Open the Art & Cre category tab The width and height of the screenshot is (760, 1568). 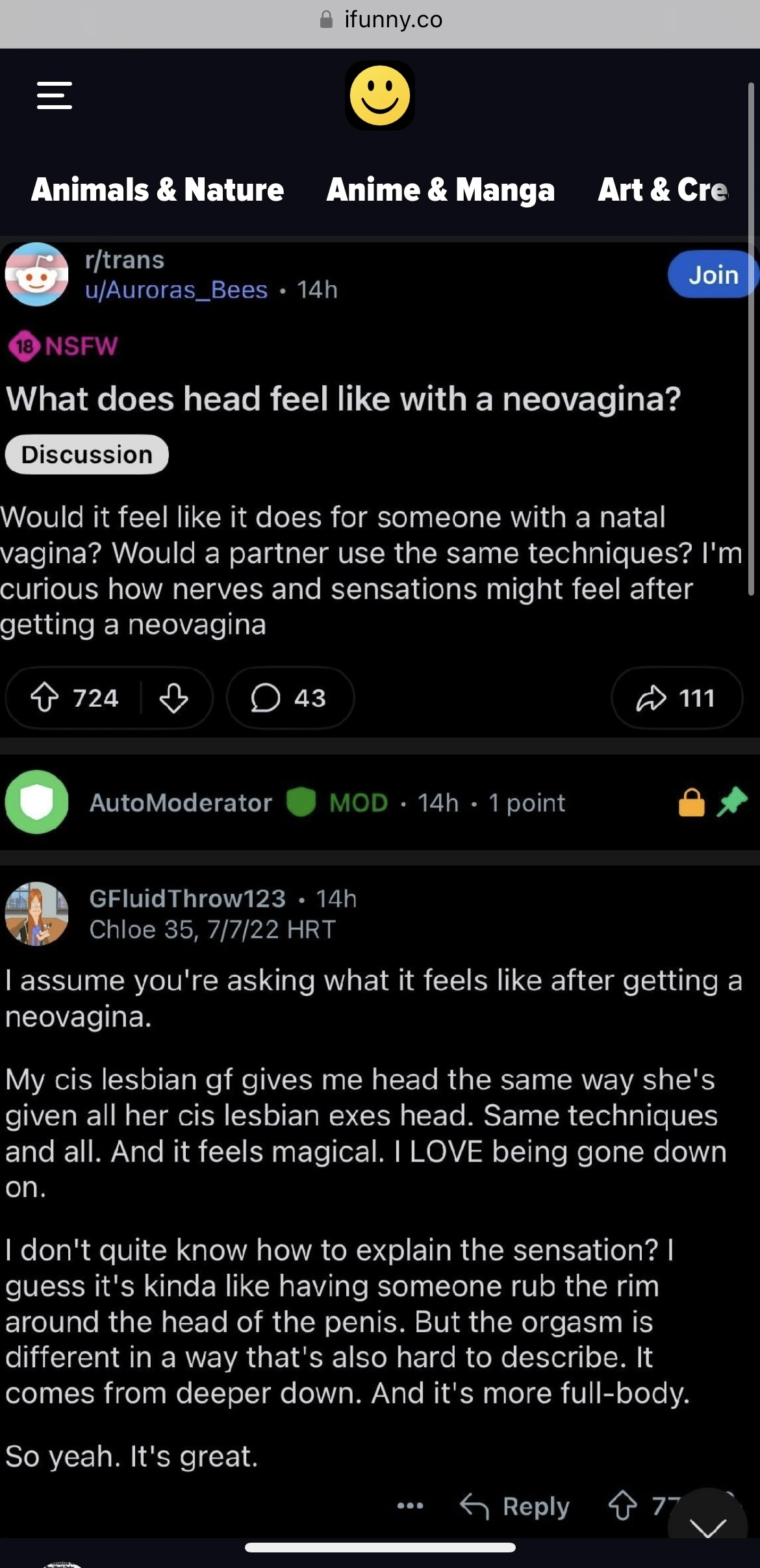tap(663, 190)
